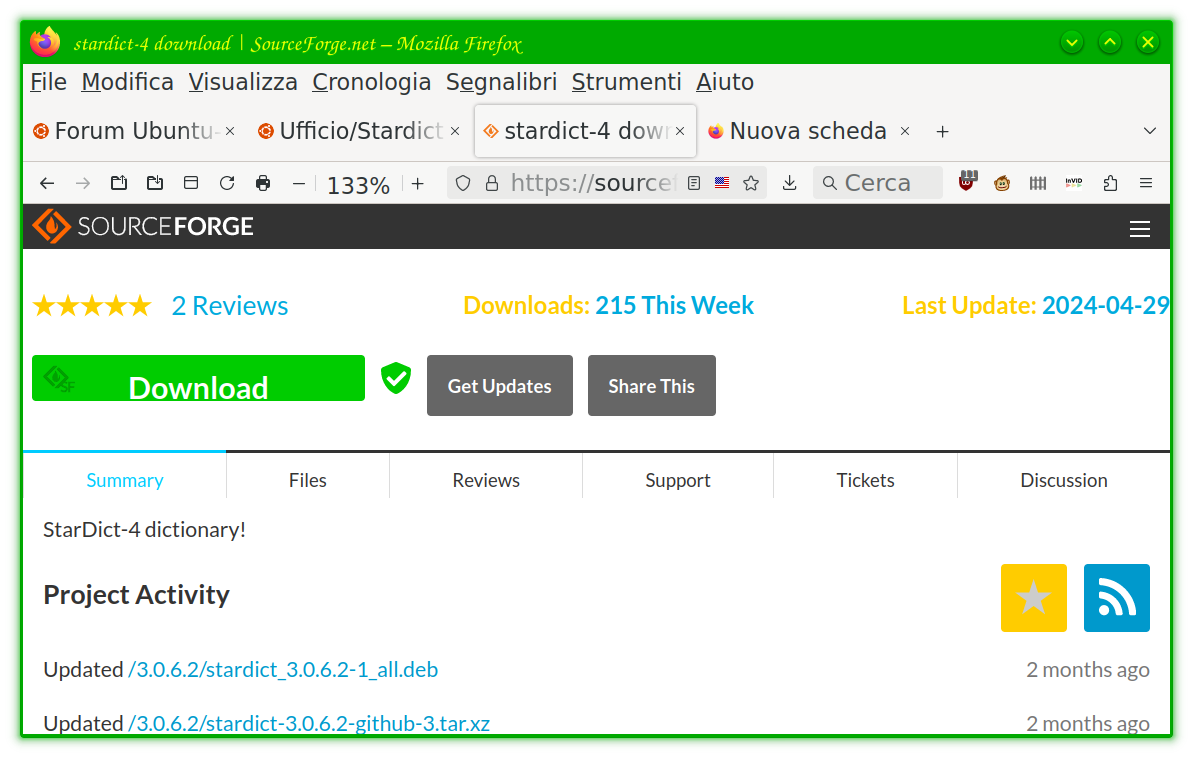Open the 2 Reviews link

(x=230, y=306)
